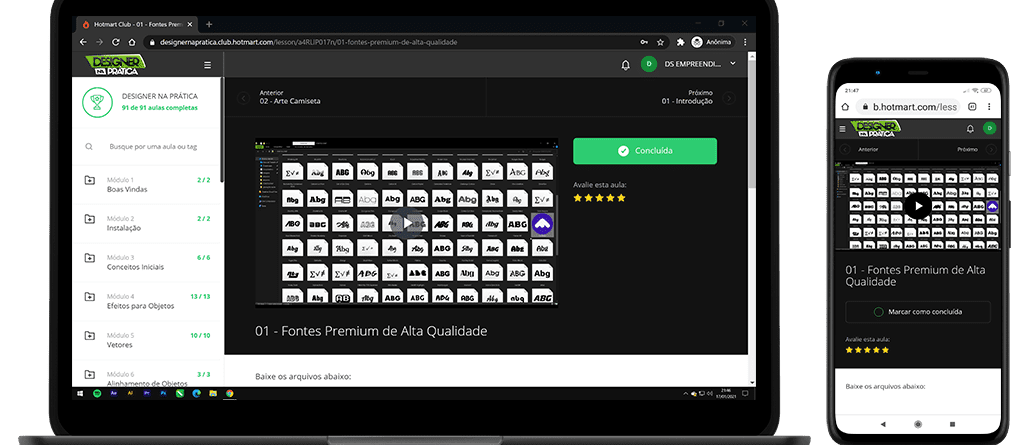Screen dimensions: 1024x445
Task: Expand the DS EMPREENDI... account dropdown
Action: pyautogui.click(x=733, y=63)
